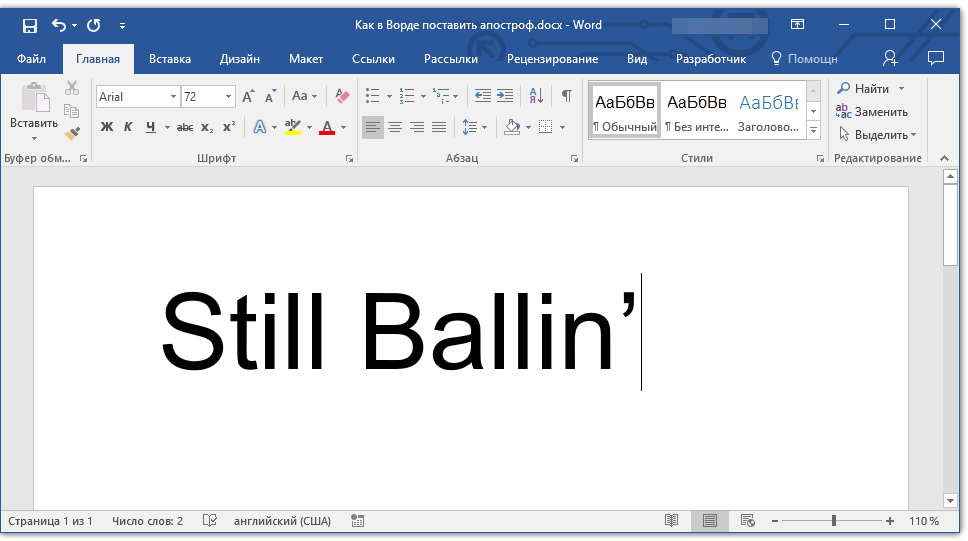Expand line spacing dropdown
The image size is (968, 541).
pos(485,127)
